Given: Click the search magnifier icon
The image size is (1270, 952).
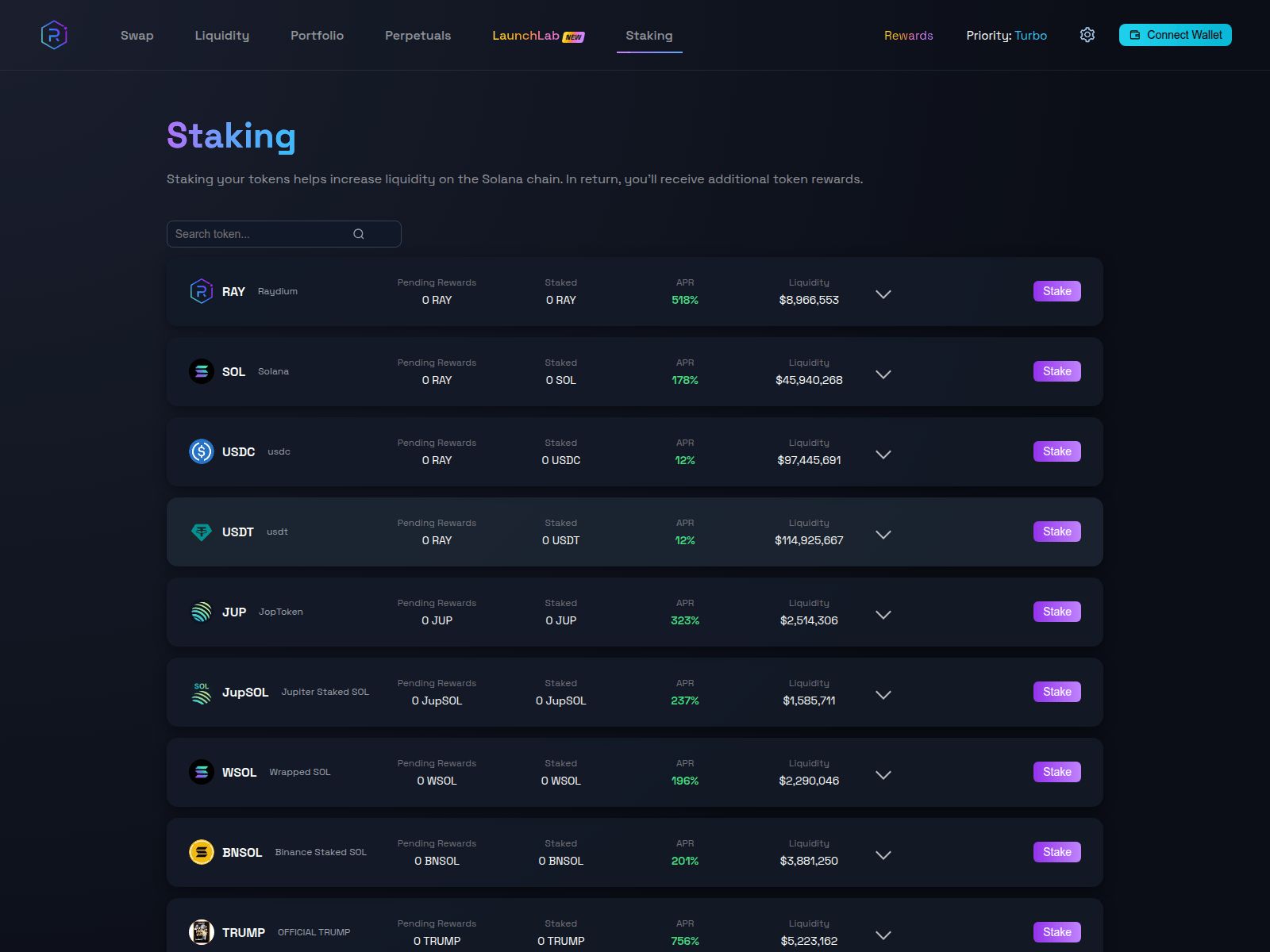Looking at the screenshot, I should [x=359, y=234].
